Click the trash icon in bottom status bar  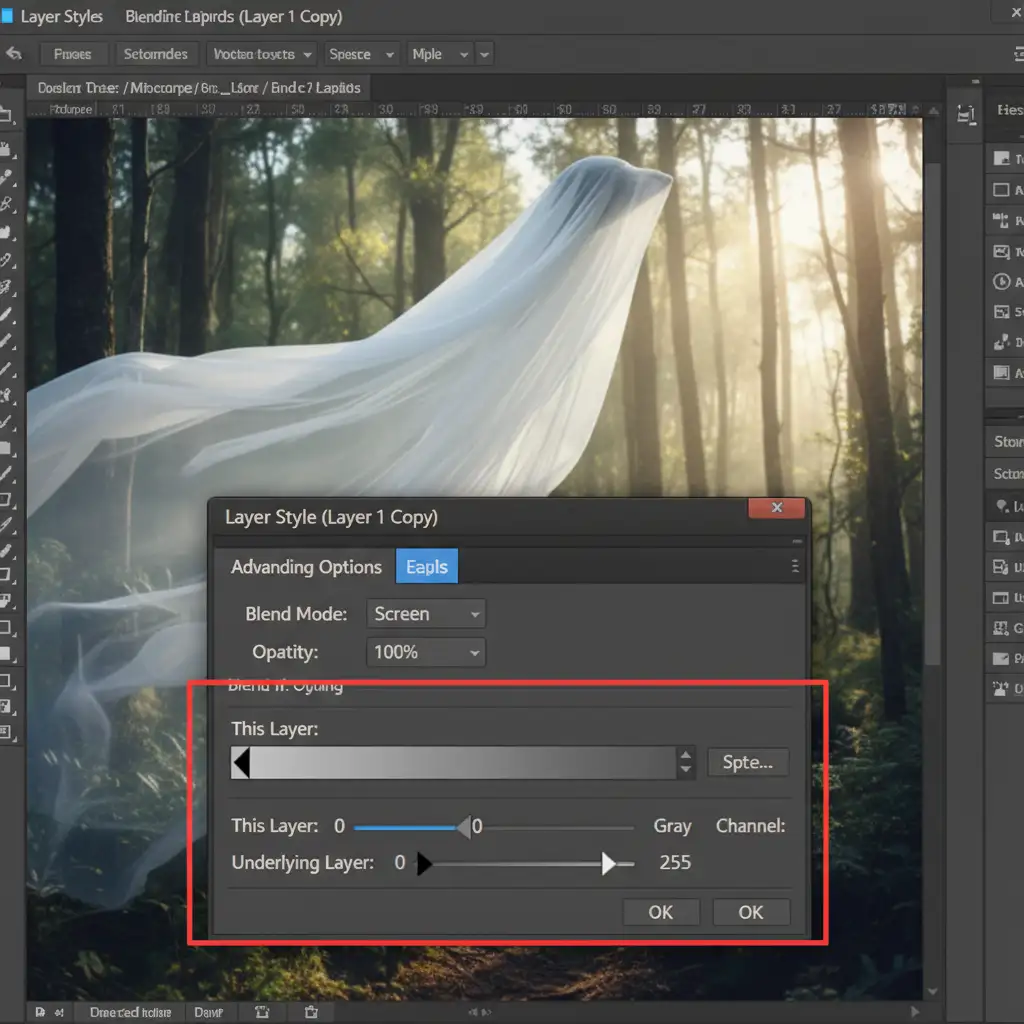coord(311,1012)
